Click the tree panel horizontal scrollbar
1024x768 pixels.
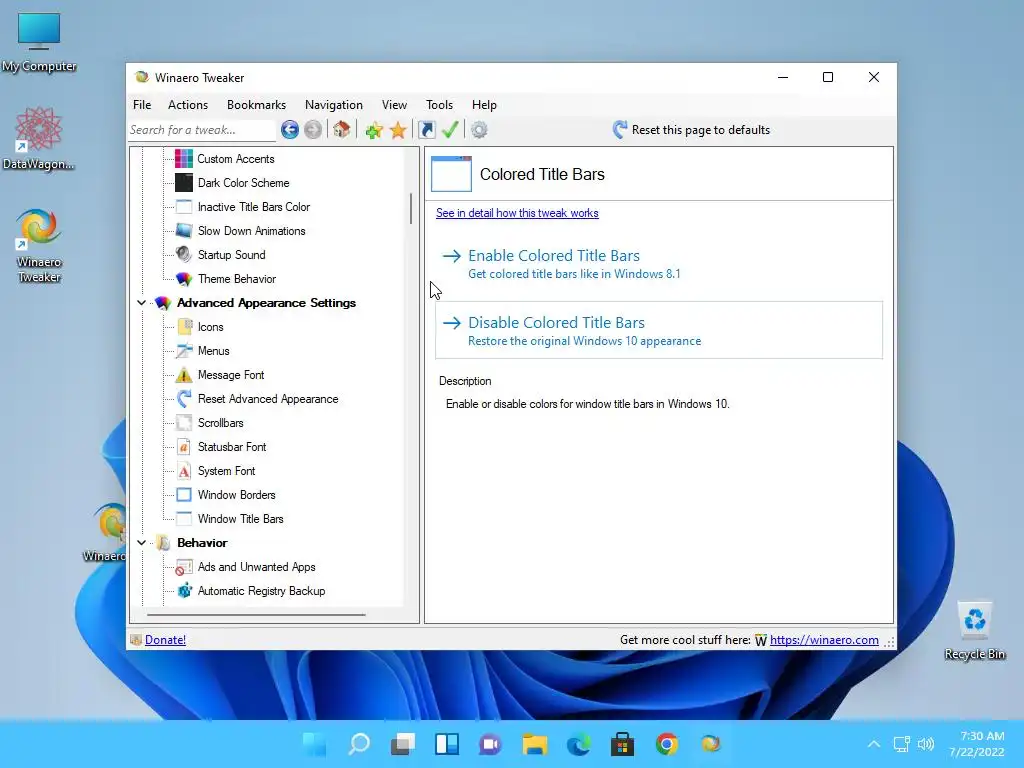[256, 615]
